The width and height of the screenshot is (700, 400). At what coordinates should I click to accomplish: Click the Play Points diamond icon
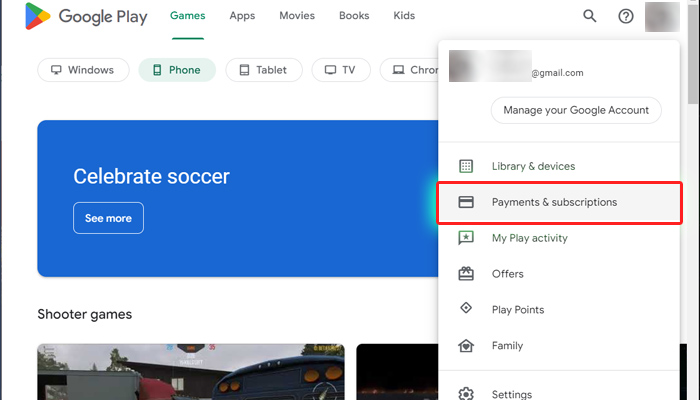click(x=466, y=308)
